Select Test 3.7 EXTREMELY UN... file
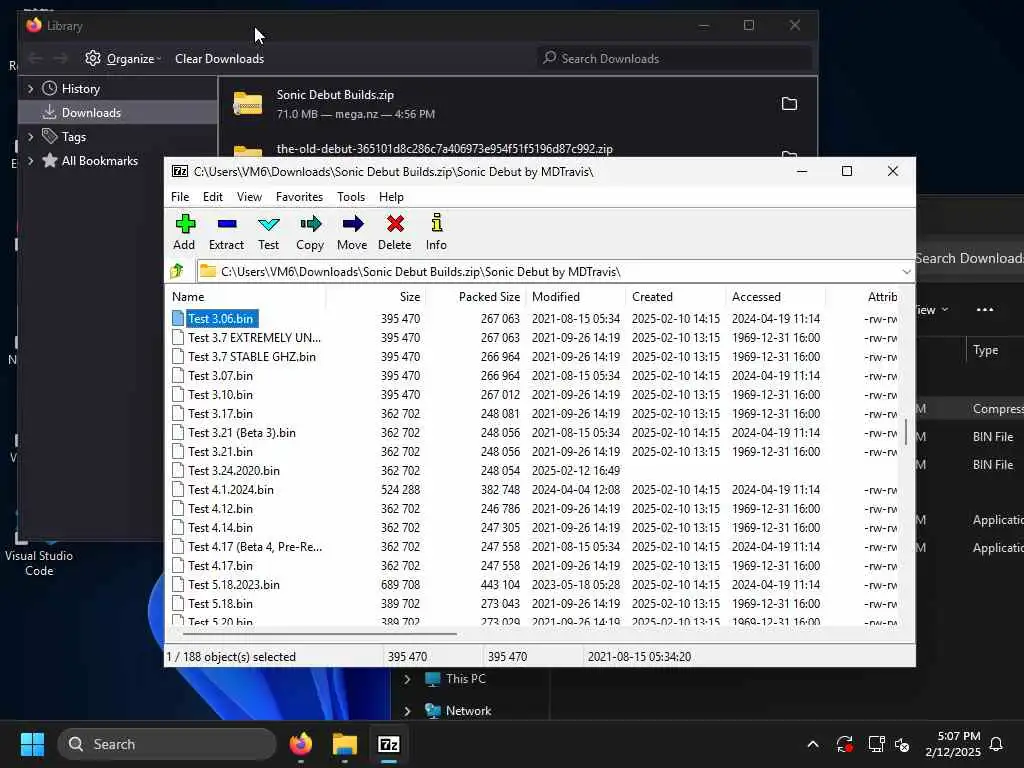 tap(254, 338)
